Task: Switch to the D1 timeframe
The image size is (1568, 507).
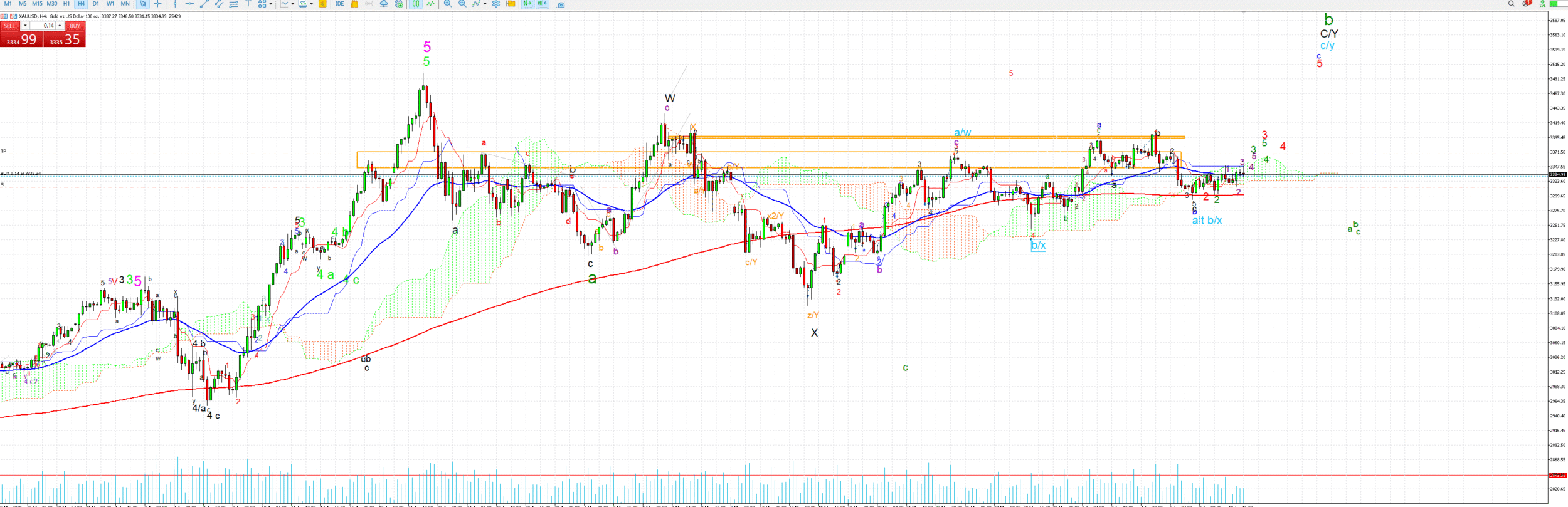Action: pyautogui.click(x=95, y=4)
